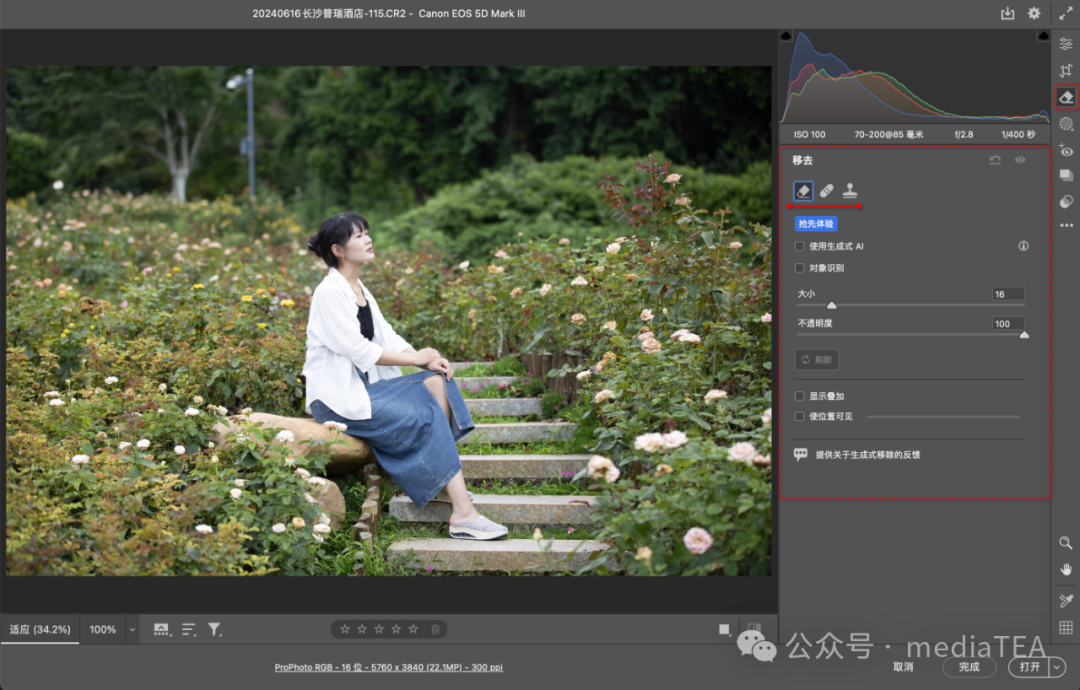Enable 显示叠加 checkbox
The image size is (1080, 690).
[800, 396]
